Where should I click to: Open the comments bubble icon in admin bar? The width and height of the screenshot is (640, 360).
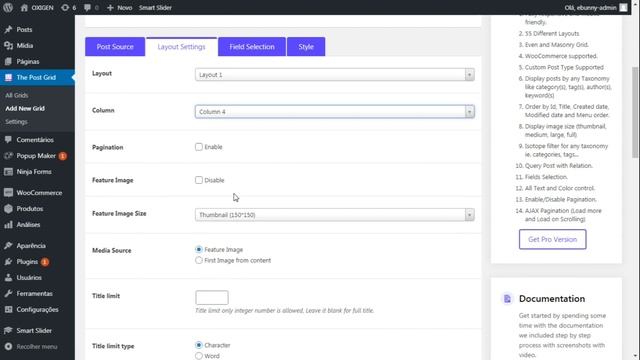(87, 7)
